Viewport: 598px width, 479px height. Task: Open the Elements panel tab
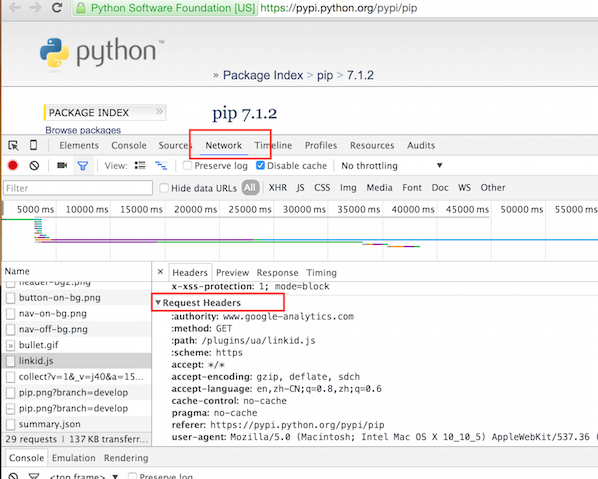click(79, 145)
